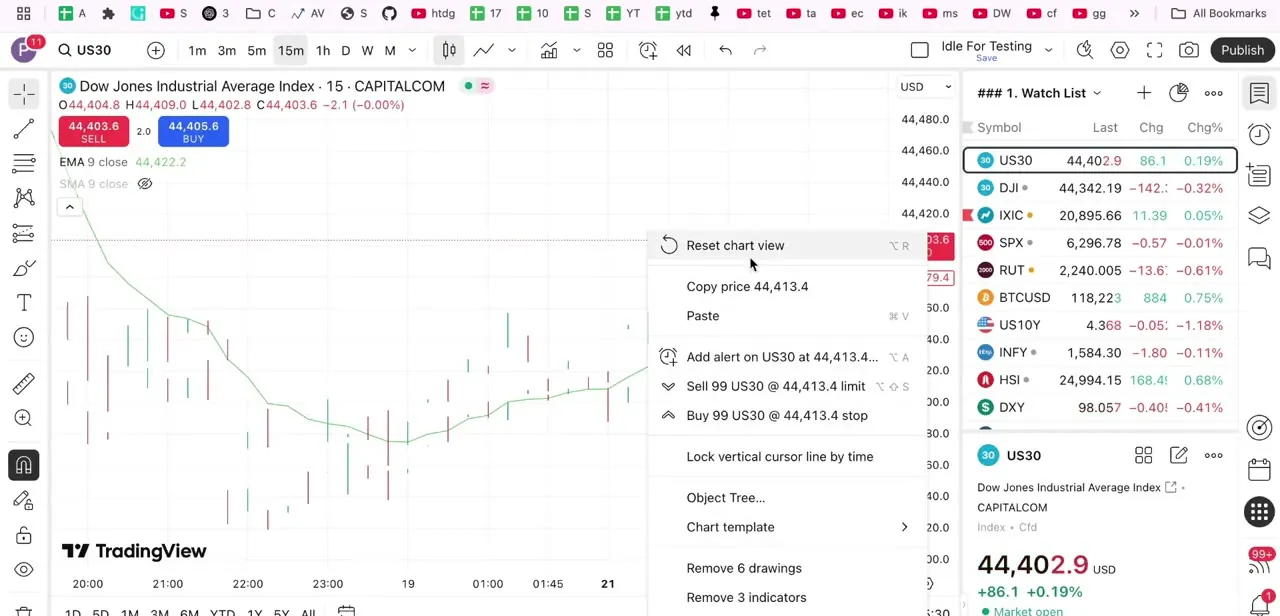Create an alert with the clock icon

click(648, 50)
